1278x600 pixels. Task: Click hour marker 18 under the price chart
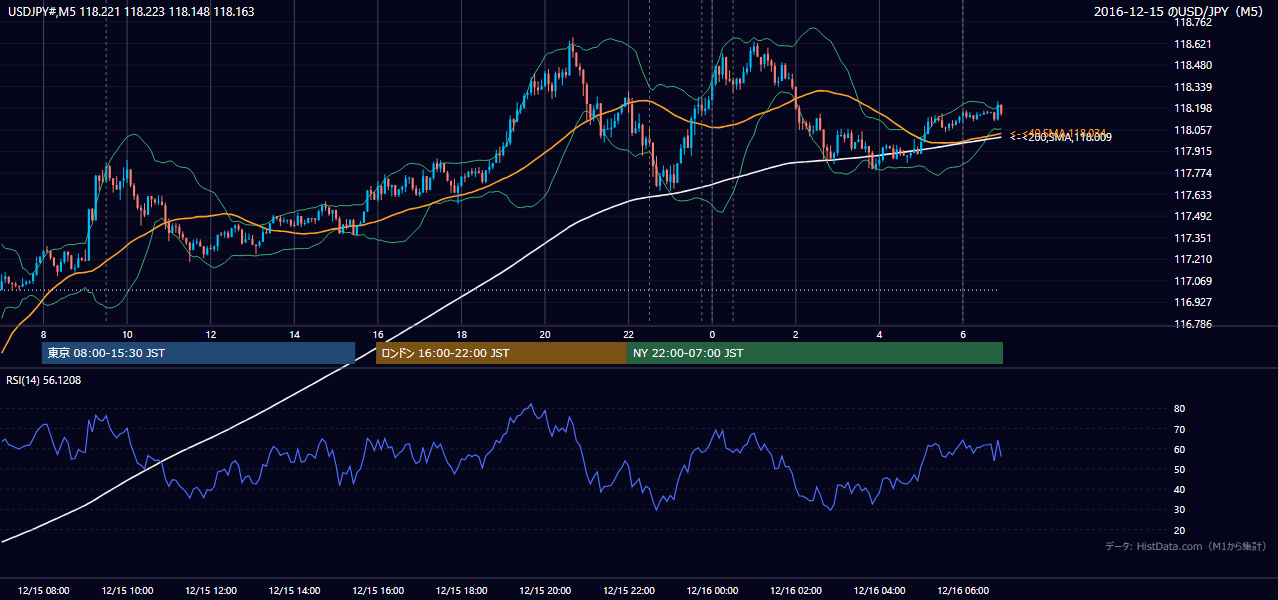(462, 333)
